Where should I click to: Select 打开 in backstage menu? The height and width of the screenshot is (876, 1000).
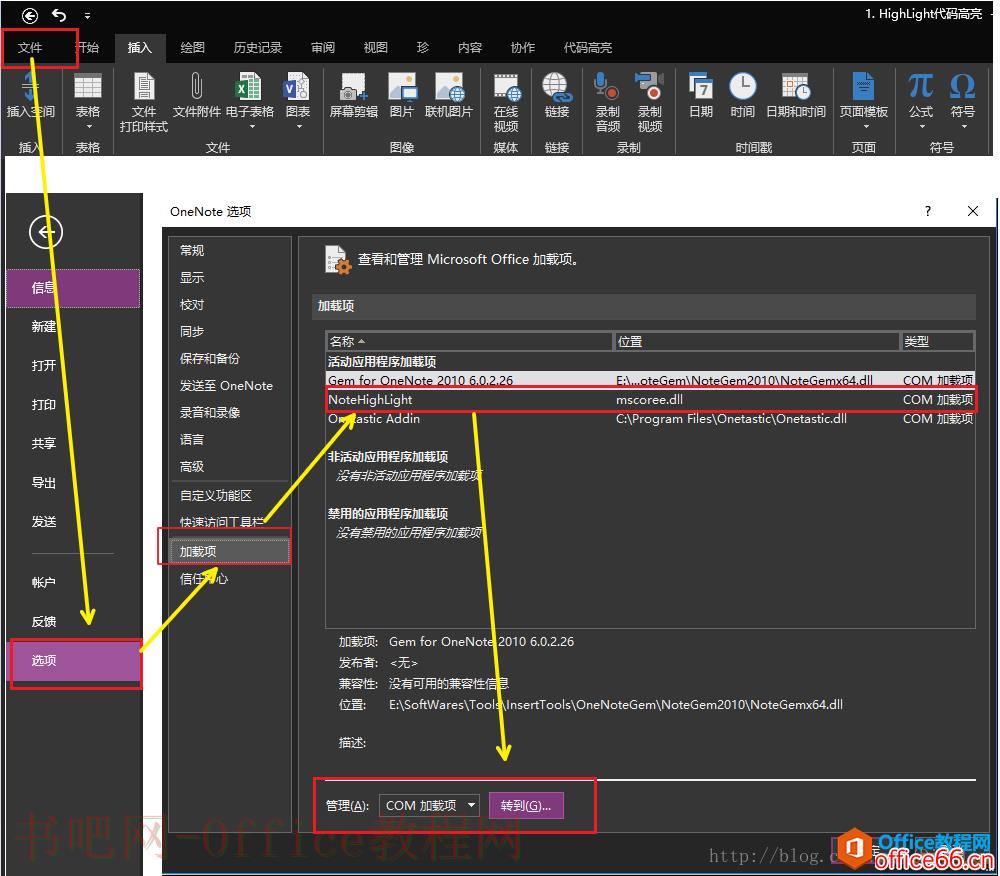pyautogui.click(x=43, y=366)
